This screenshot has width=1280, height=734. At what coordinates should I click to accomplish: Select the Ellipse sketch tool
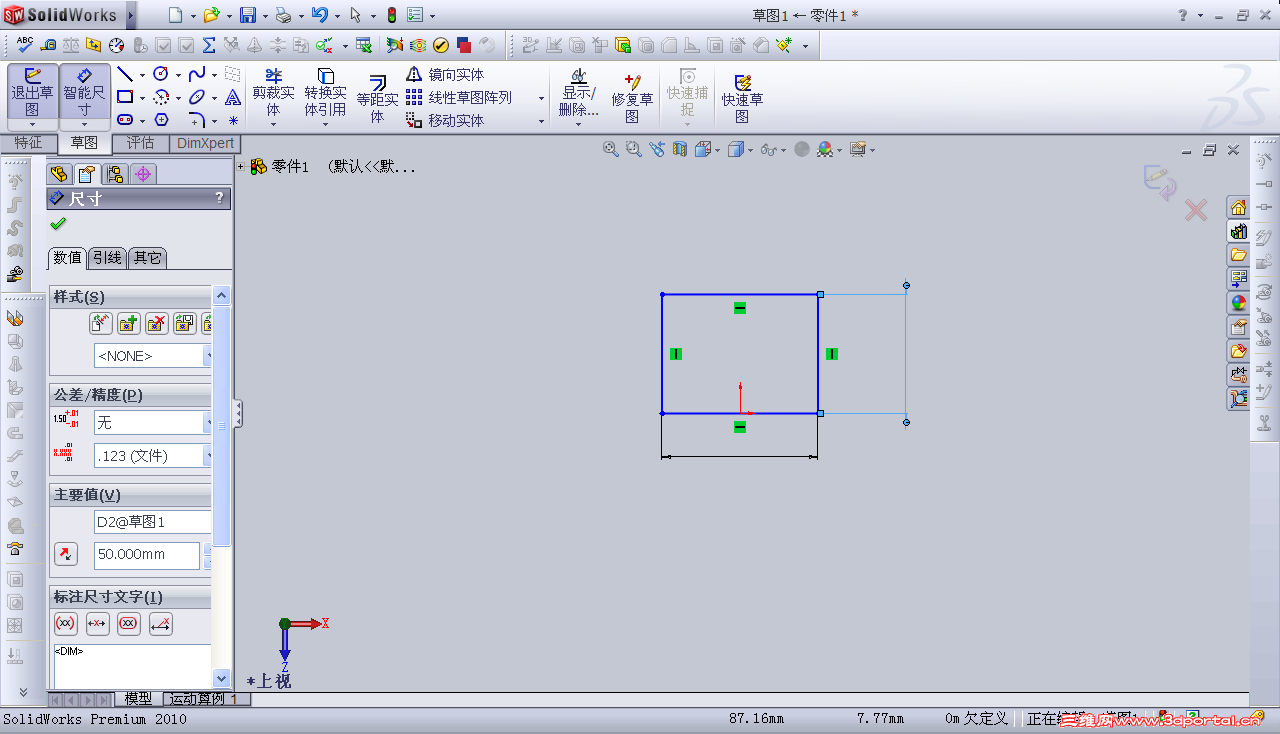coord(196,97)
